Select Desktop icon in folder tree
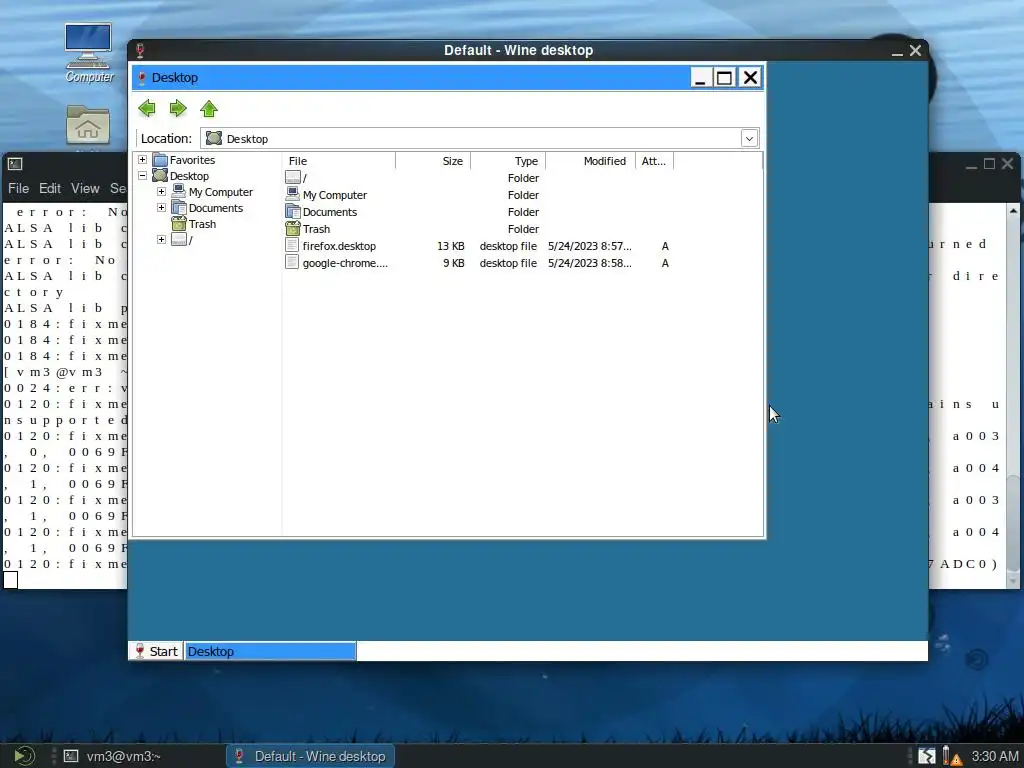This screenshot has width=1024, height=768. [x=160, y=176]
